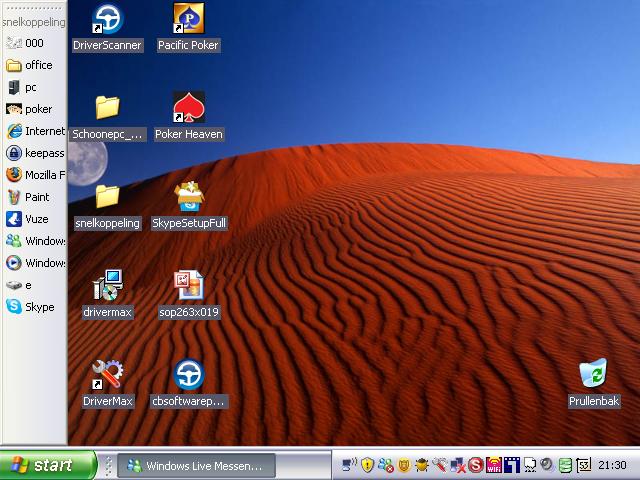Click the snelkoppeling toolbar title

click(34, 22)
